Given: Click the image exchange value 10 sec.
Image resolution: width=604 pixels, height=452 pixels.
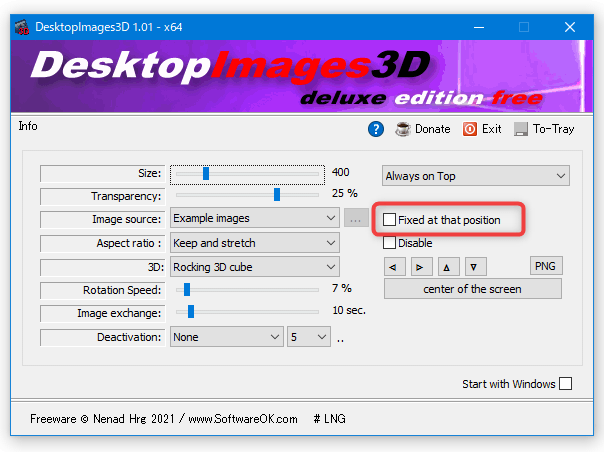Looking at the screenshot, I should 349,310.
